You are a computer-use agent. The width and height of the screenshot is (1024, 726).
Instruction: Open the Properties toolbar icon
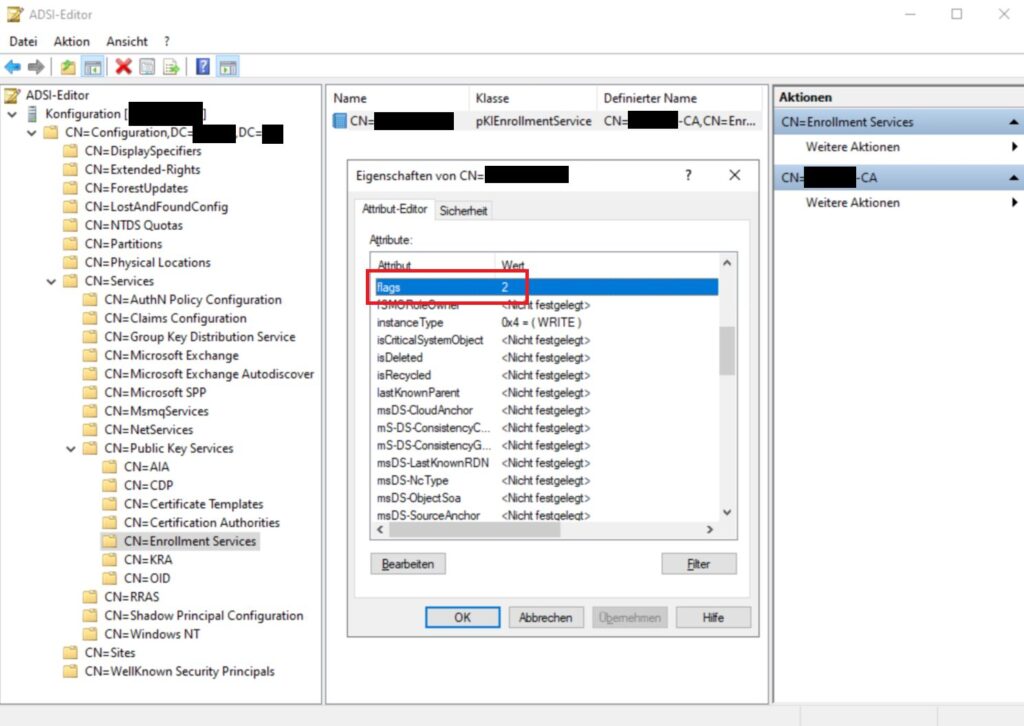(x=147, y=67)
